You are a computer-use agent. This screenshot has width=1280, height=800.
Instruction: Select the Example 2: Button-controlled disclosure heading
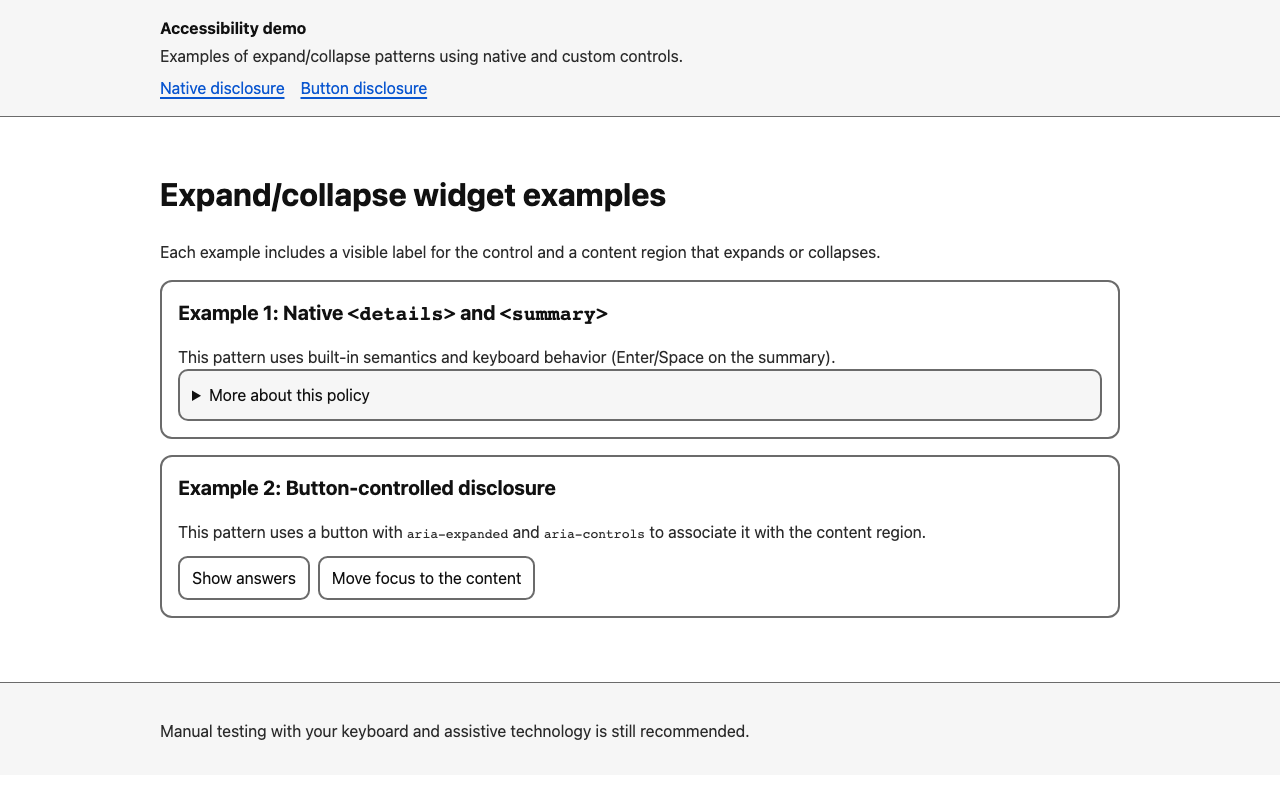pos(367,488)
